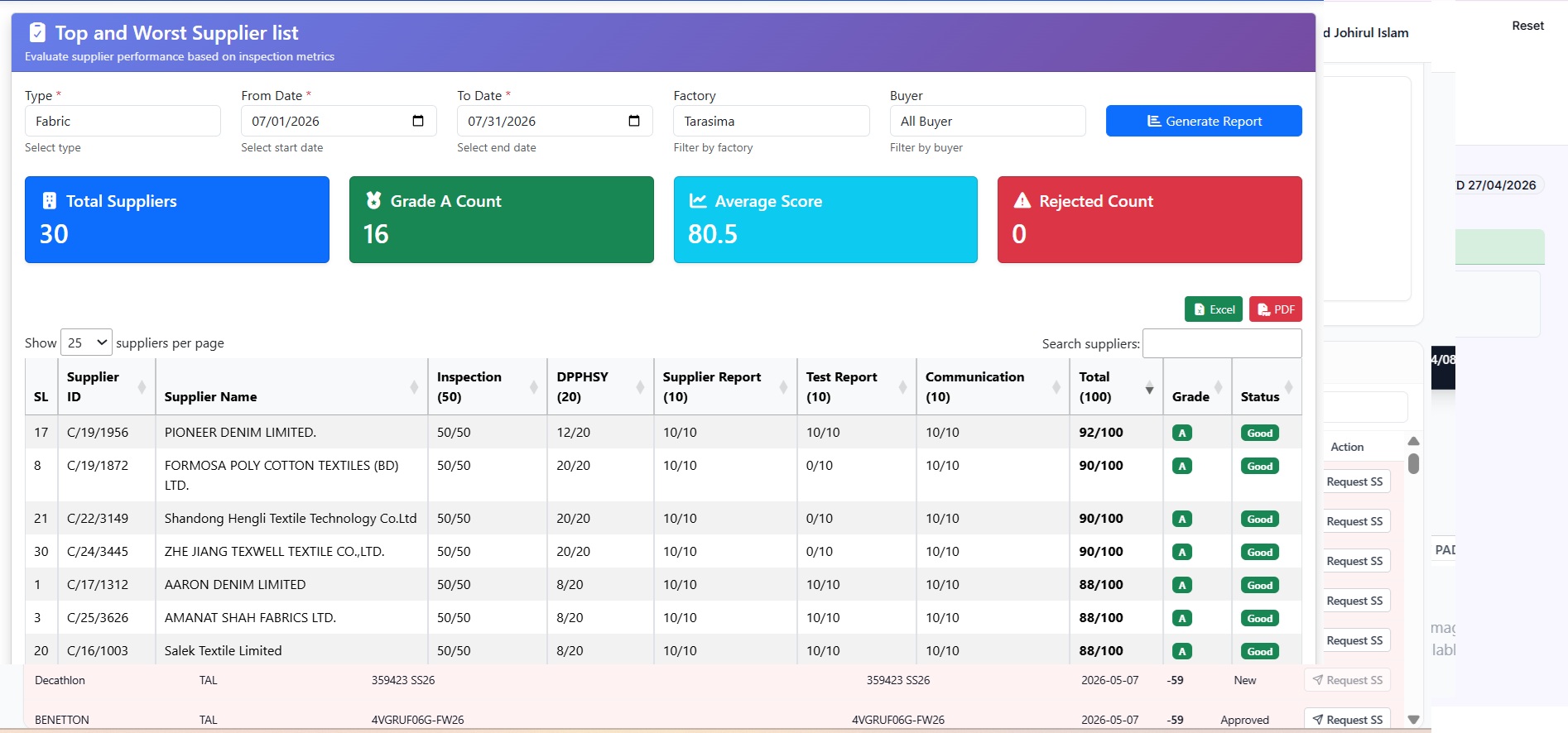Focus the Search suppliers input field

coord(1222,343)
